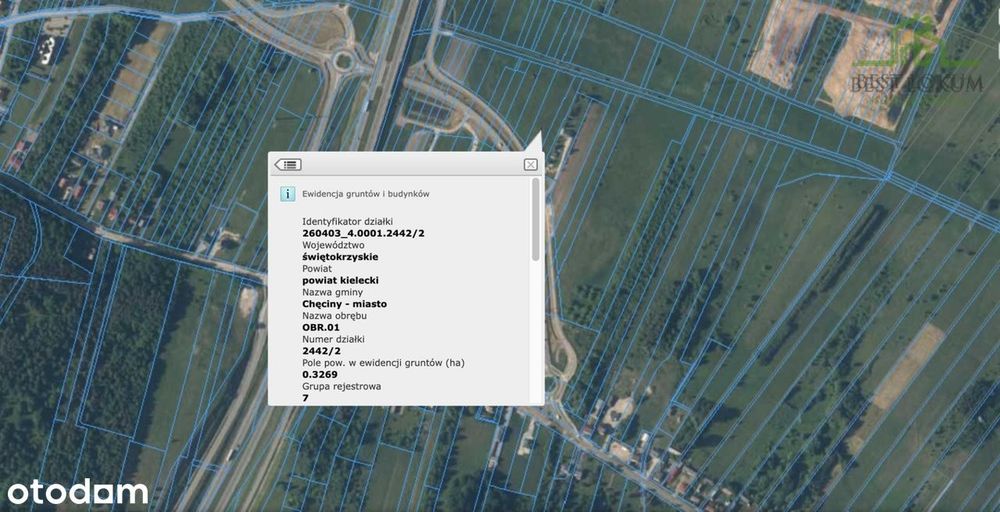Click the label 'Identyfikator działki'
Image resolution: width=1000 pixels, height=512 pixels.
[x=348, y=221]
